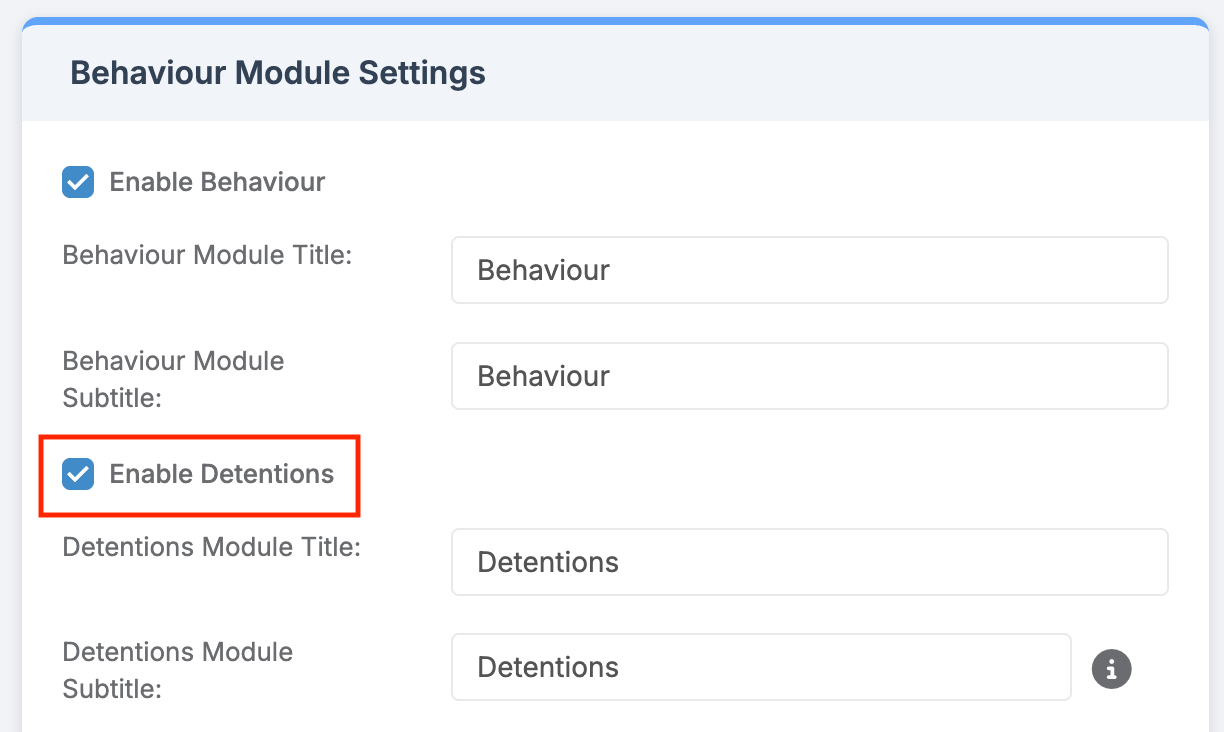Click the white checkmark in Enable Behaviour box
Screen dimensions: 1224x732
pos(78,182)
